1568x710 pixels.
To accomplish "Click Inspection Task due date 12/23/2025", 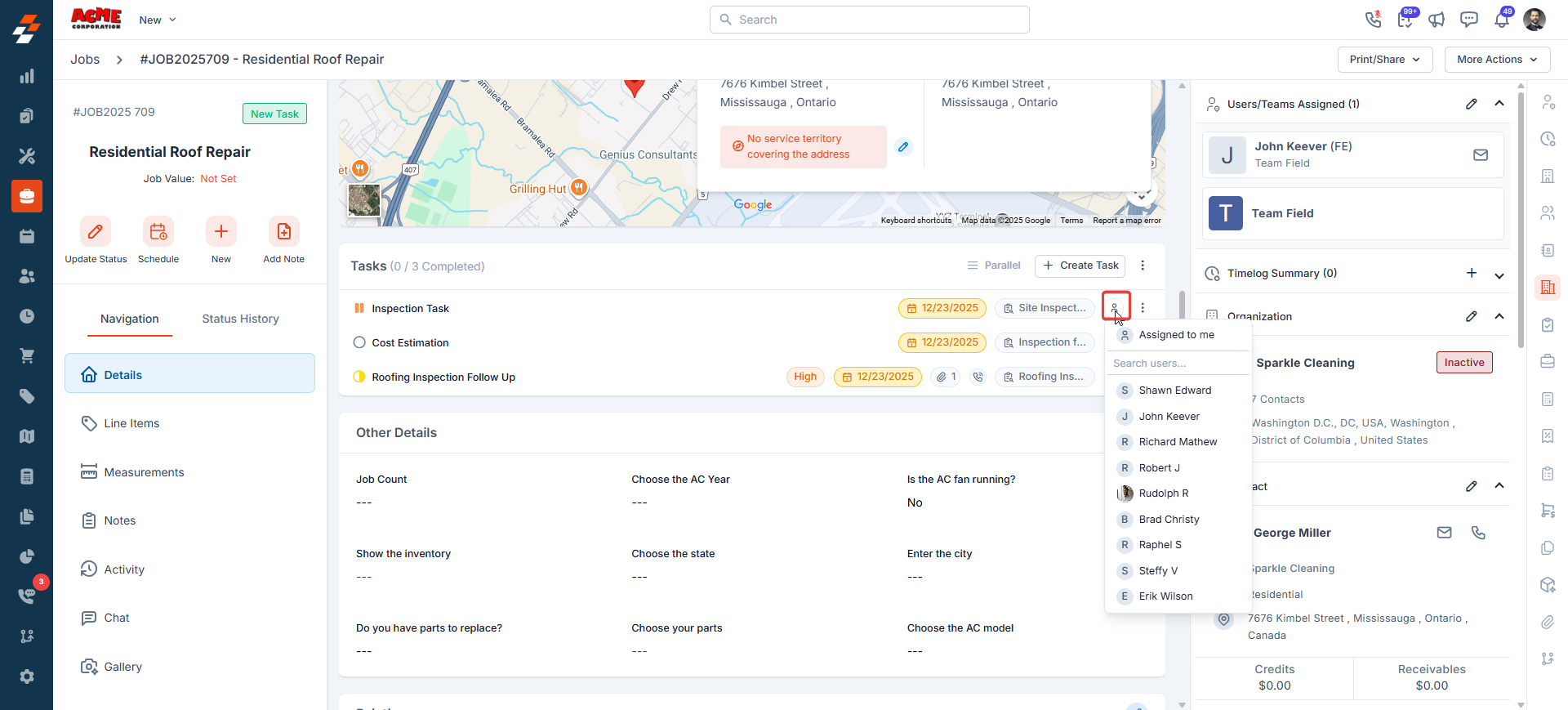I will click(x=942, y=308).
